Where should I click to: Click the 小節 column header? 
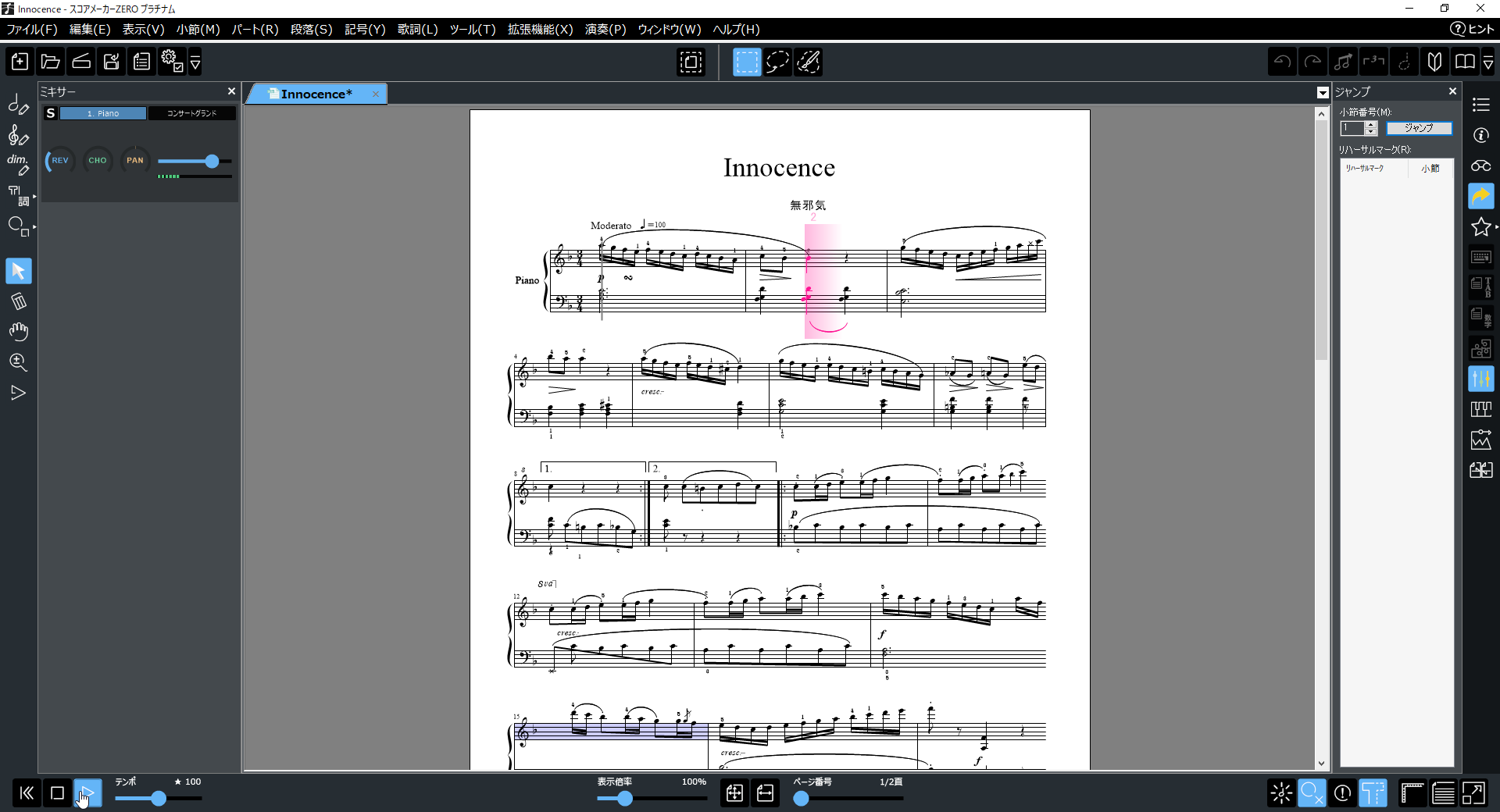point(1430,169)
